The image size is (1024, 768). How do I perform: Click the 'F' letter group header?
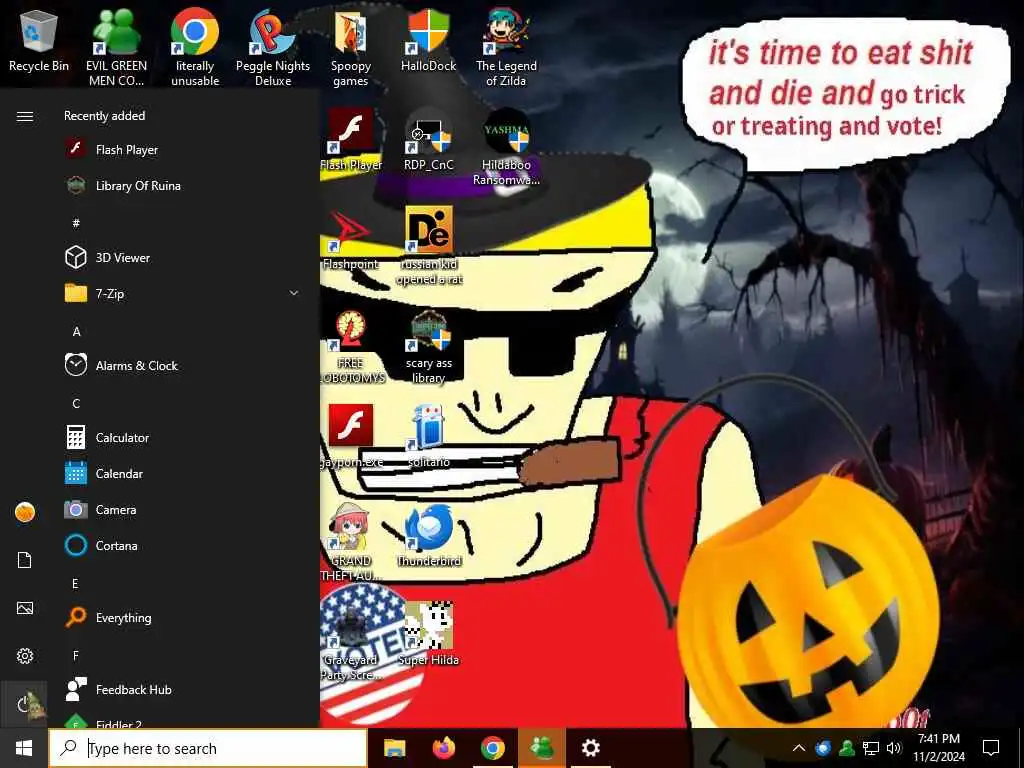pyautogui.click(x=76, y=655)
